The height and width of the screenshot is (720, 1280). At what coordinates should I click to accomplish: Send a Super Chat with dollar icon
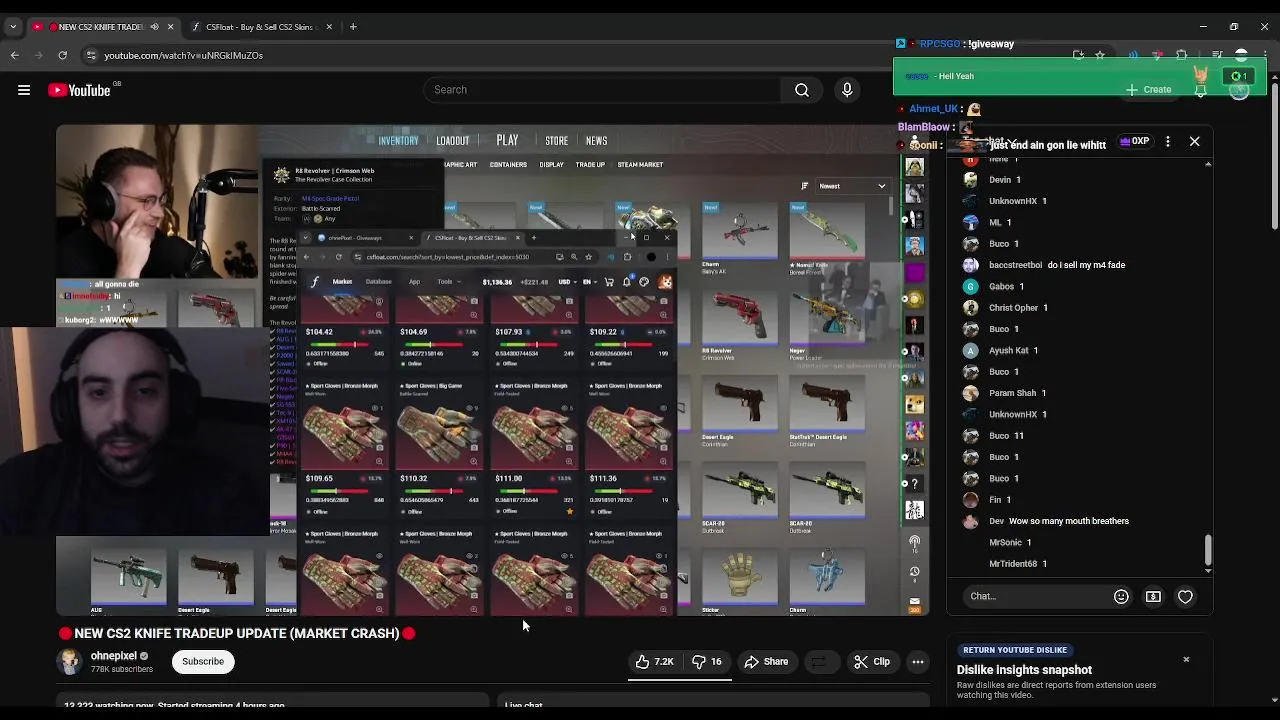click(1153, 596)
